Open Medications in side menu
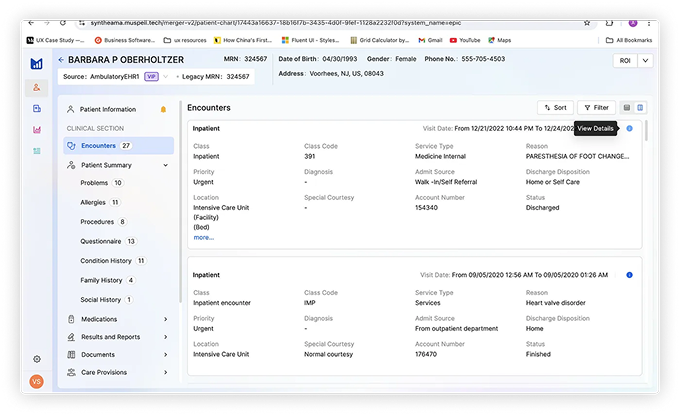 (x=99, y=319)
